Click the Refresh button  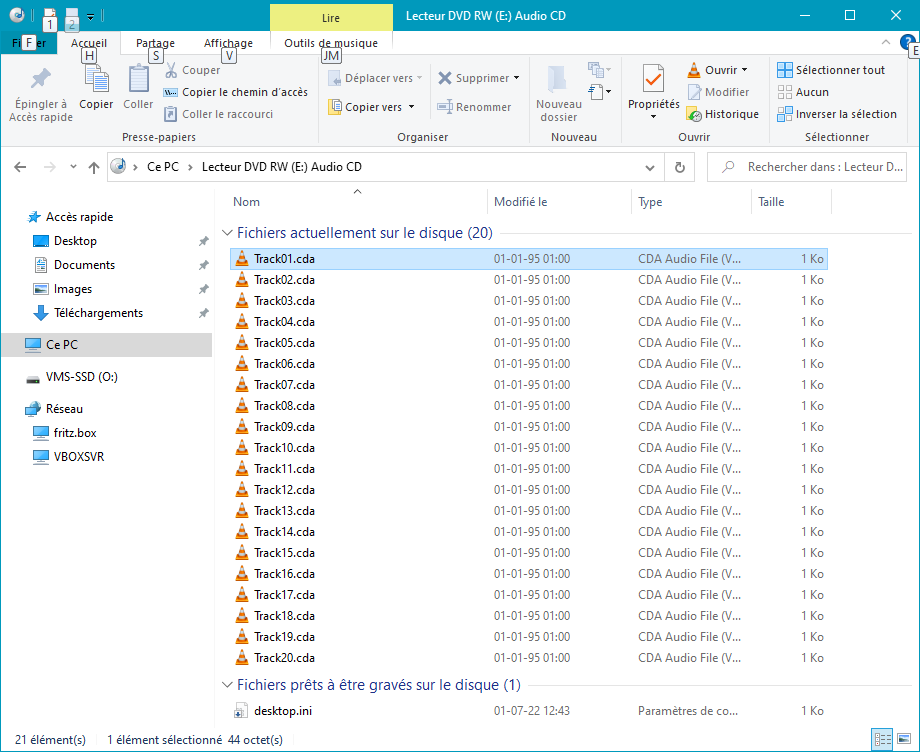tap(679, 168)
